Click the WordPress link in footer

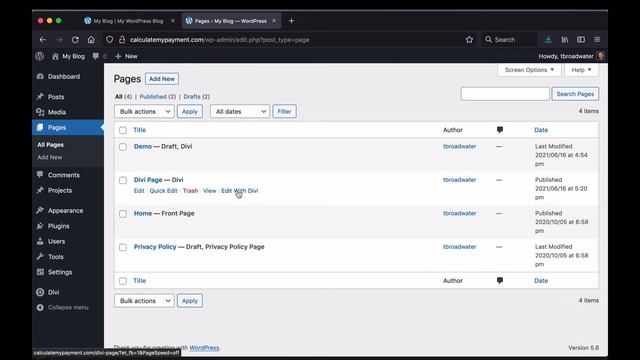click(204, 348)
